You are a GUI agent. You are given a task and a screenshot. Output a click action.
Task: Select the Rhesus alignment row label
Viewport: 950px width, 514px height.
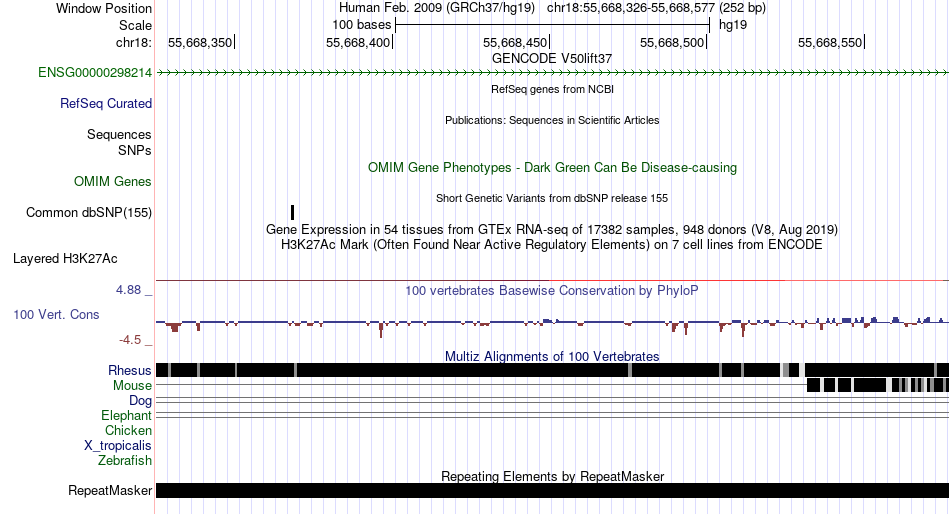pos(129,370)
